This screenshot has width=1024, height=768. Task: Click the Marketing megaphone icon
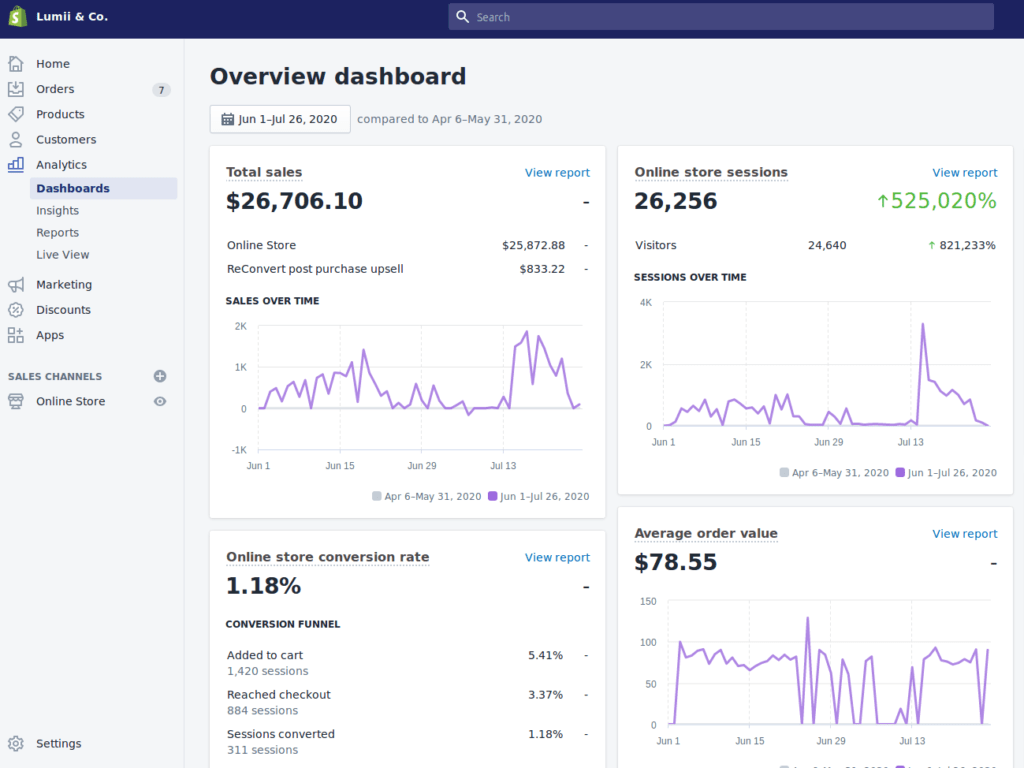(x=16, y=285)
